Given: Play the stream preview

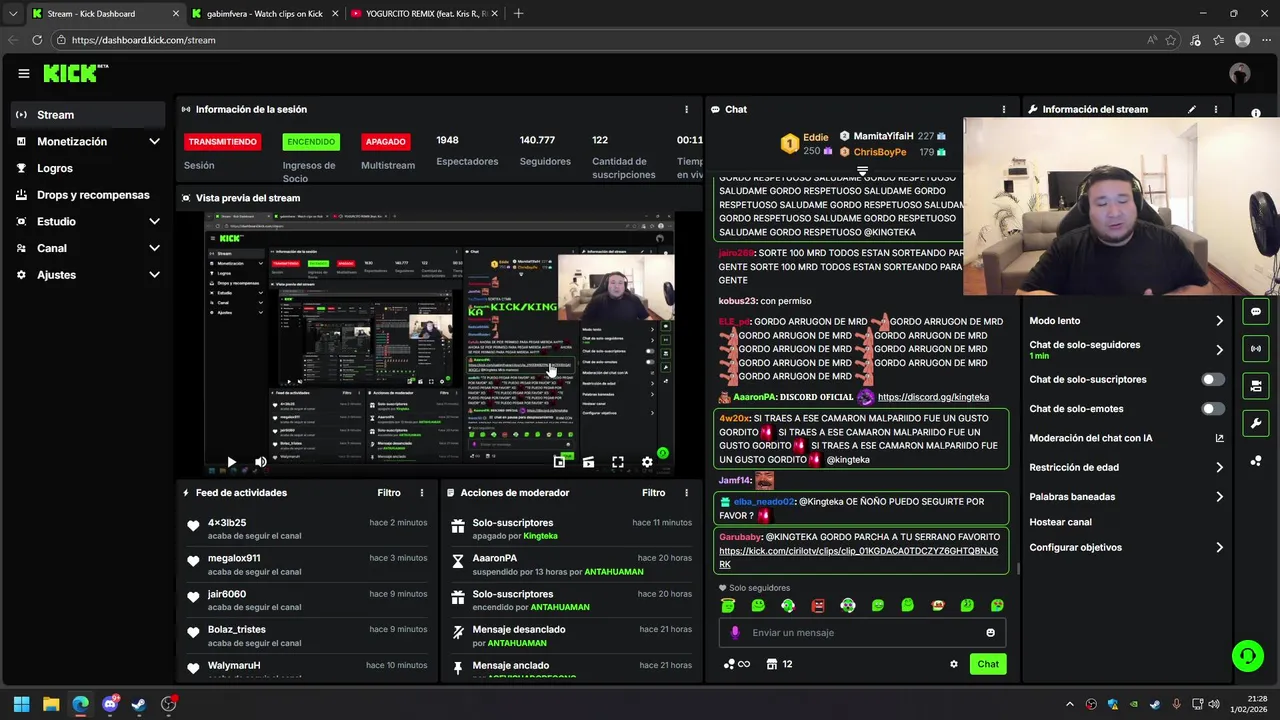Looking at the screenshot, I should pyautogui.click(x=231, y=462).
